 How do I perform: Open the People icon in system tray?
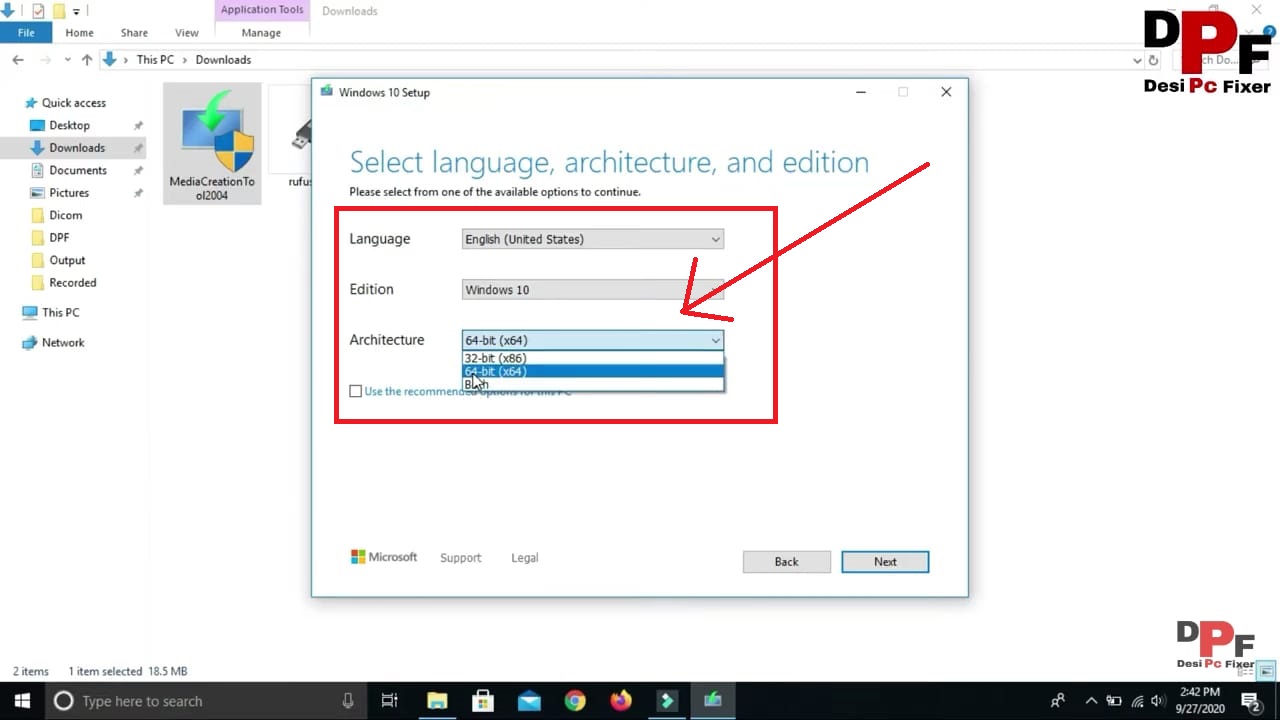pos(1058,701)
